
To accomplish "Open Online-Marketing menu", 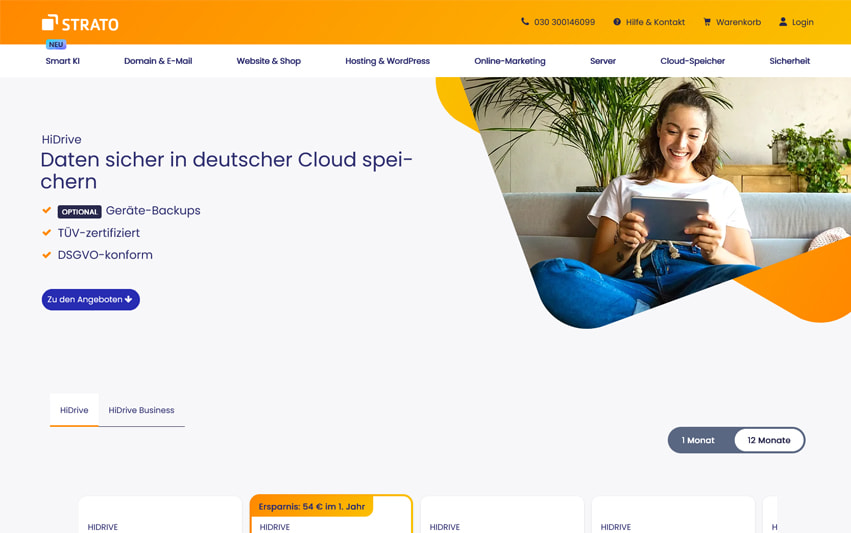I will [x=510, y=61].
